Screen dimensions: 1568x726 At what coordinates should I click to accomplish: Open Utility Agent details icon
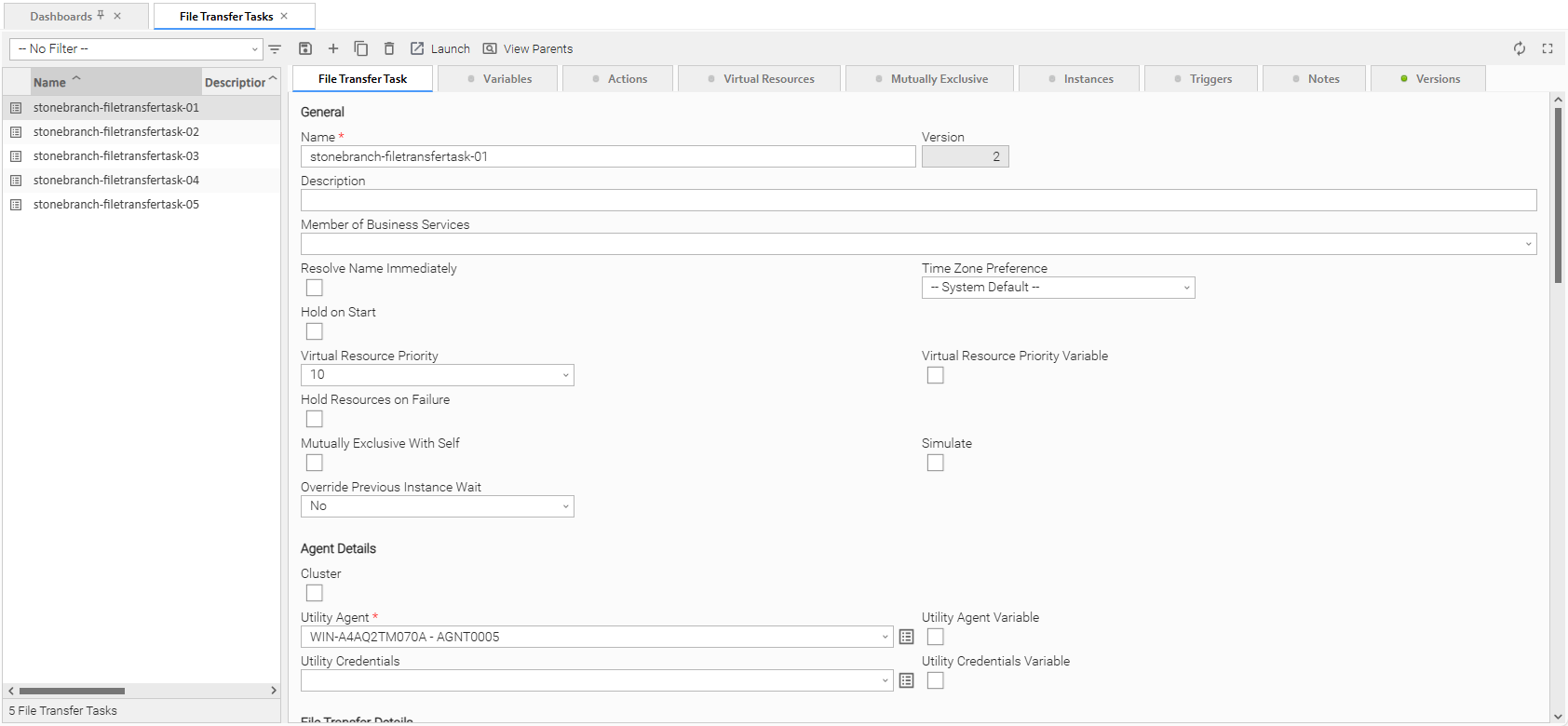[907, 637]
